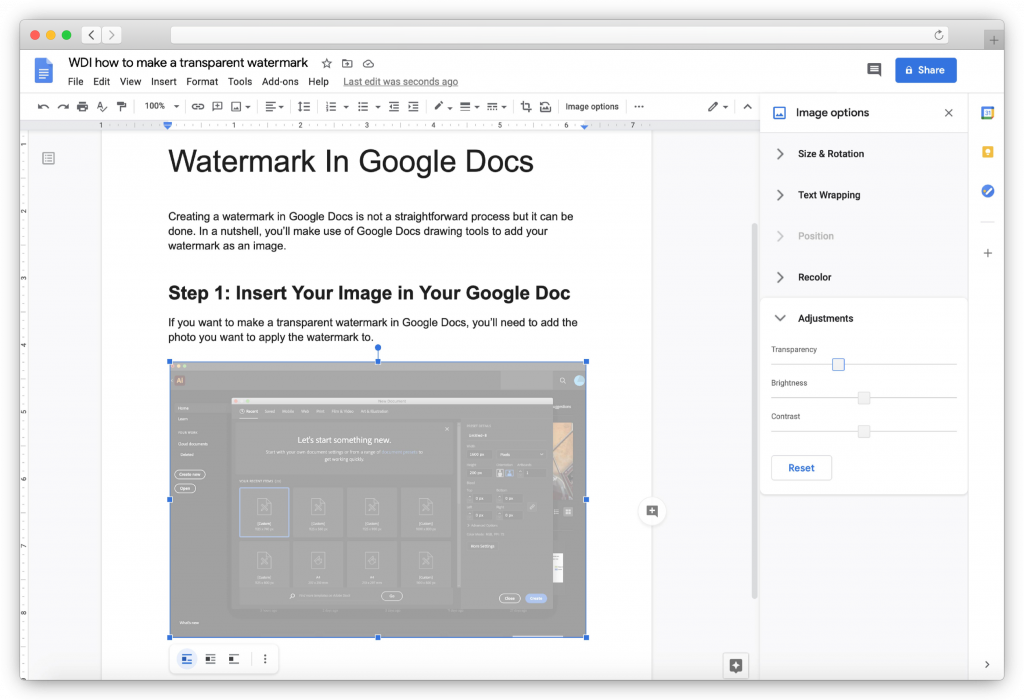Select the Wrap text image option
Screen dimensions: 1024x700
(x=210, y=658)
